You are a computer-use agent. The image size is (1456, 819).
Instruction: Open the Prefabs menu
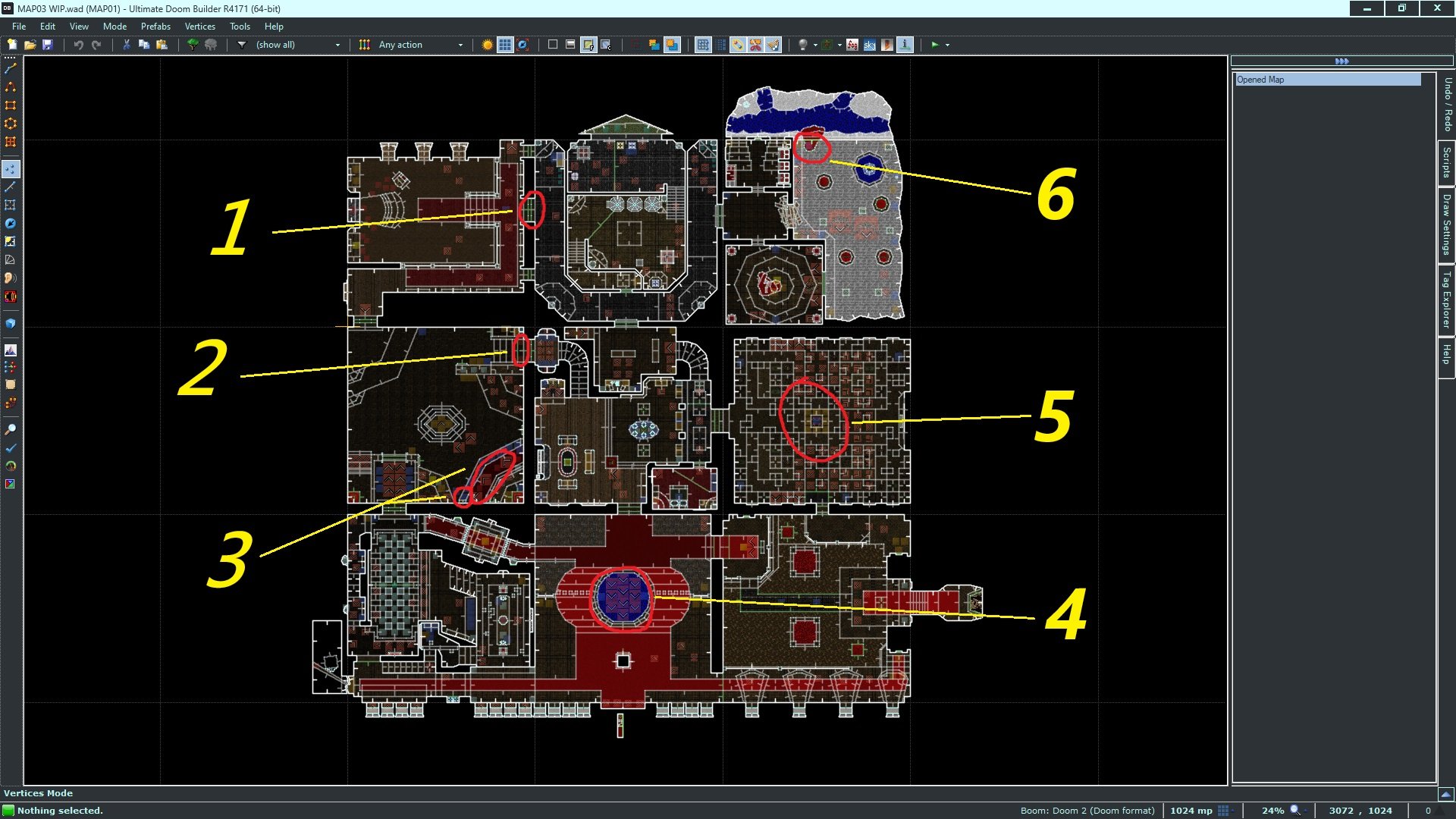155,26
